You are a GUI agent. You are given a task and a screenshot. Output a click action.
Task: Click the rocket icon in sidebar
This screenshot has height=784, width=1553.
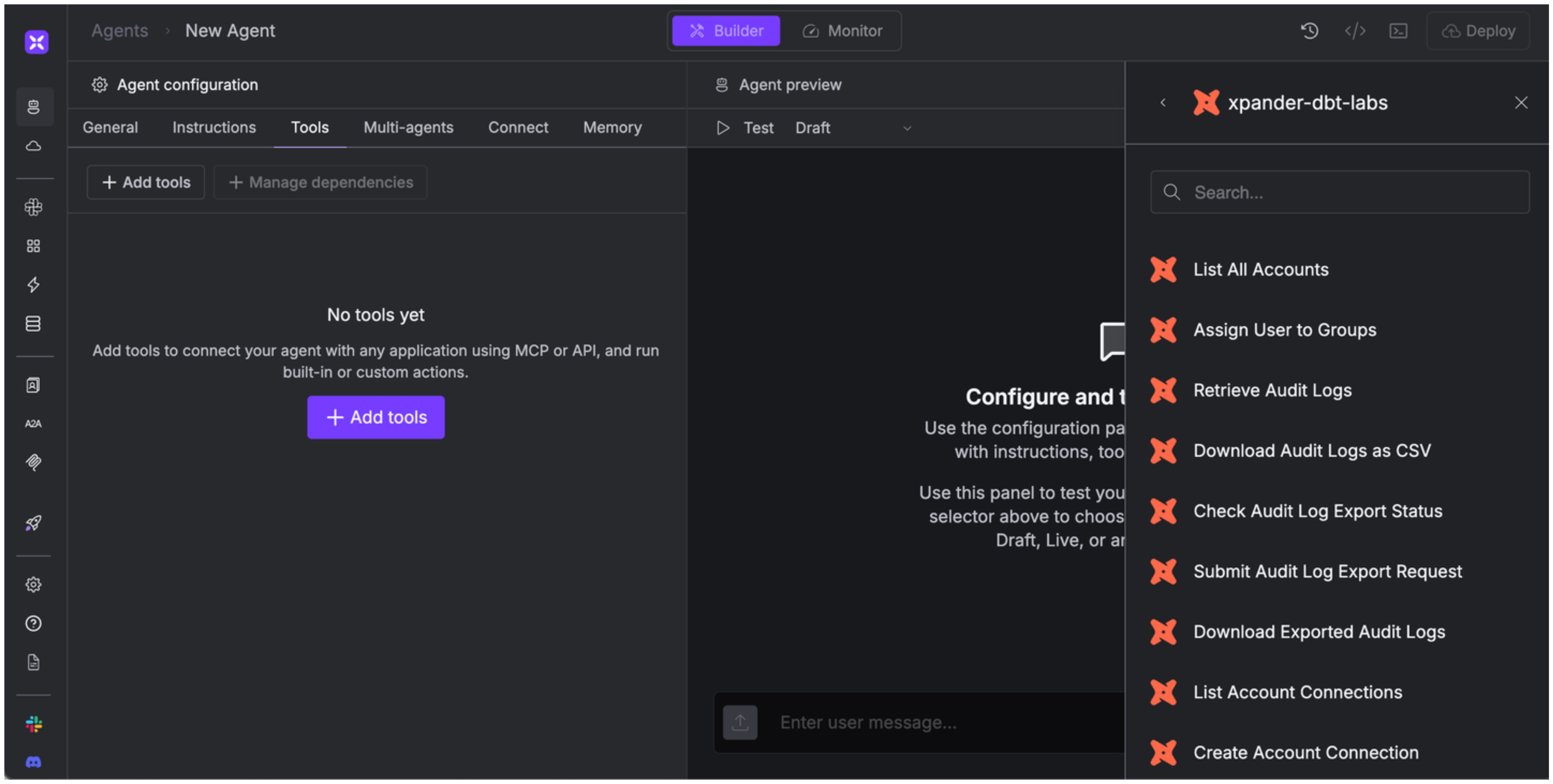point(34,523)
